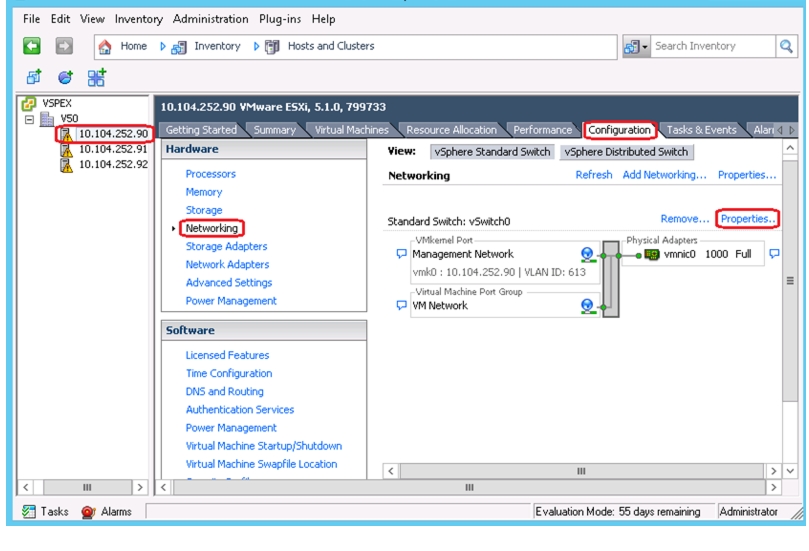The width and height of the screenshot is (809, 551).
Task: Open DNS and Routing link
Action: [224, 392]
